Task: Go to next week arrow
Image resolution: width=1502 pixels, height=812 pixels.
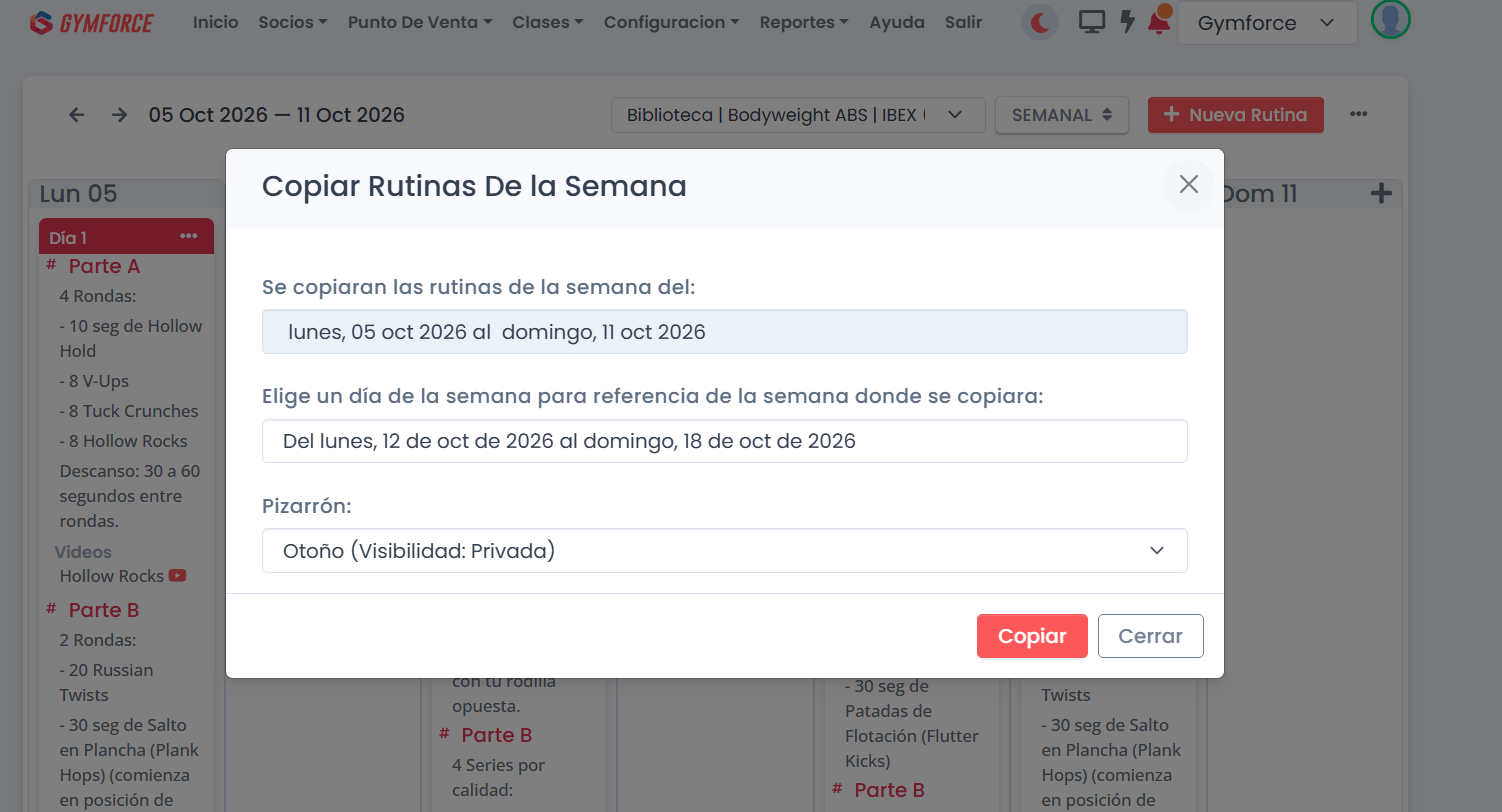Action: (x=120, y=115)
